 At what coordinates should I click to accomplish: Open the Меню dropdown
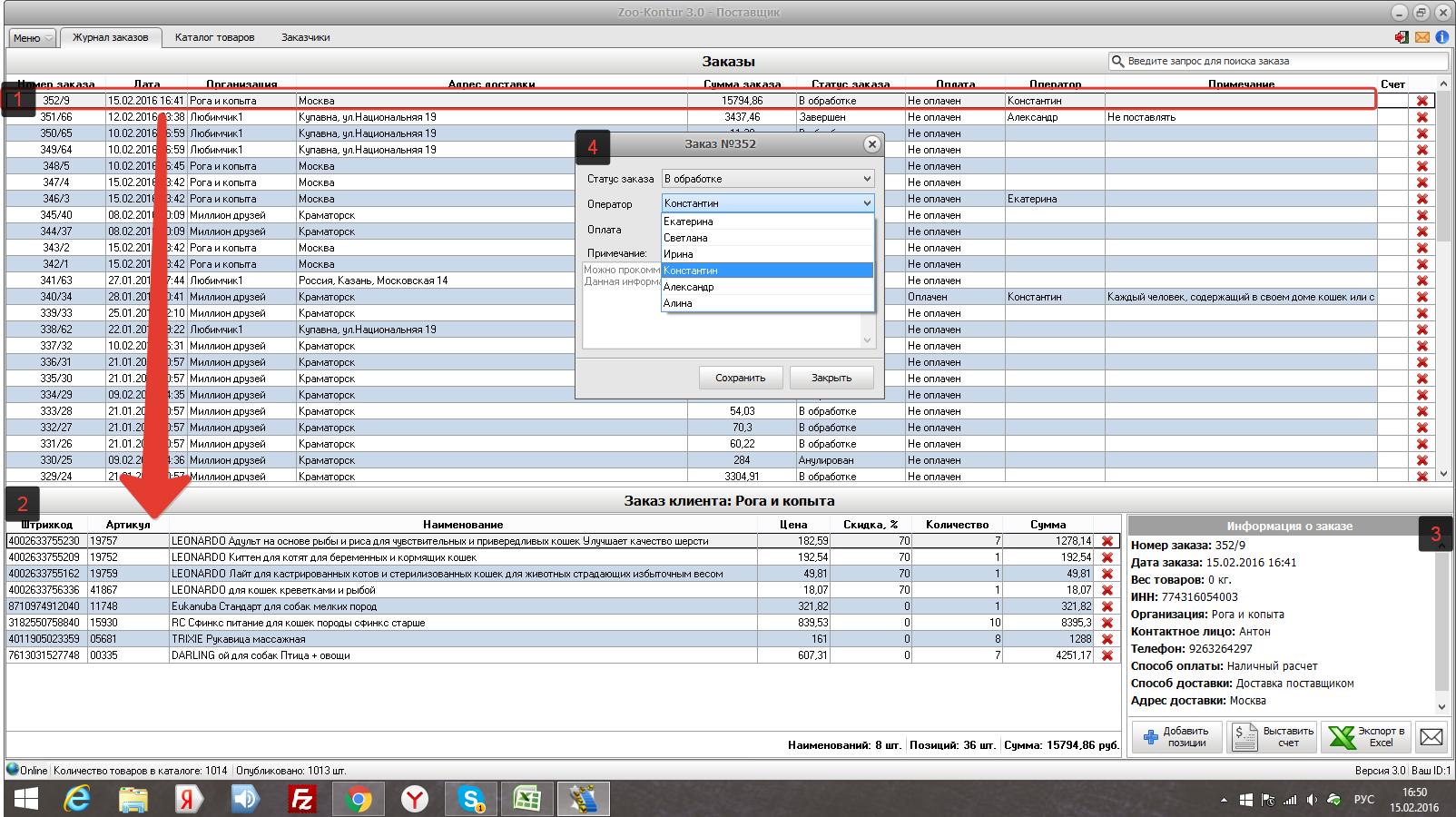(x=33, y=38)
